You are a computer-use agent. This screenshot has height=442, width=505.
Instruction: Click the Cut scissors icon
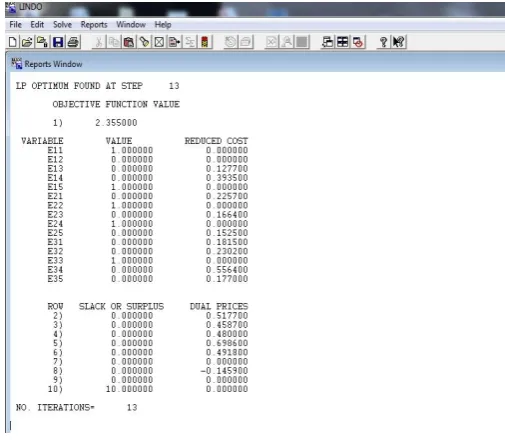click(98, 42)
